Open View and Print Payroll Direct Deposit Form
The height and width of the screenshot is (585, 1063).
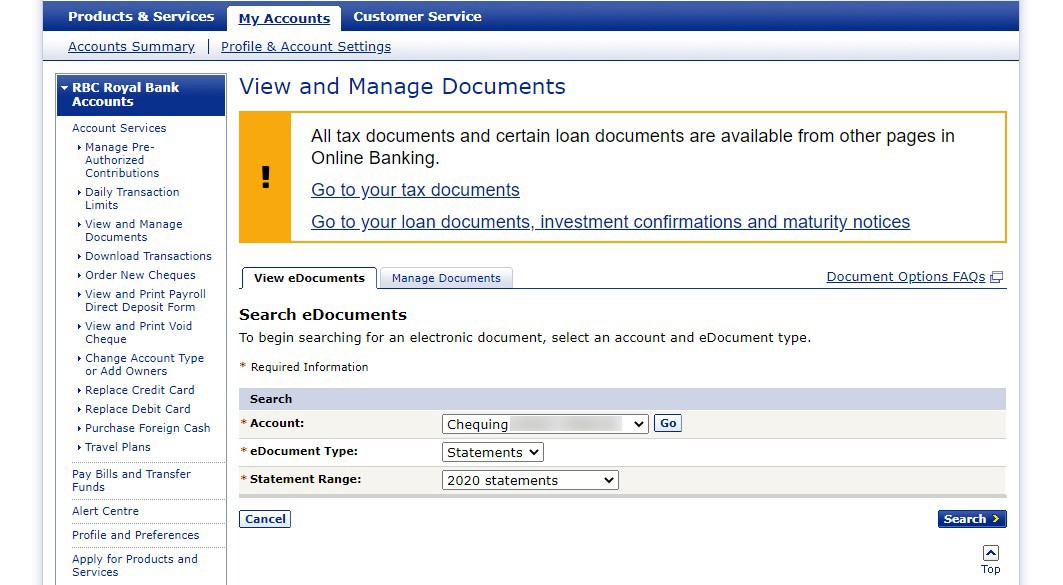coord(145,300)
